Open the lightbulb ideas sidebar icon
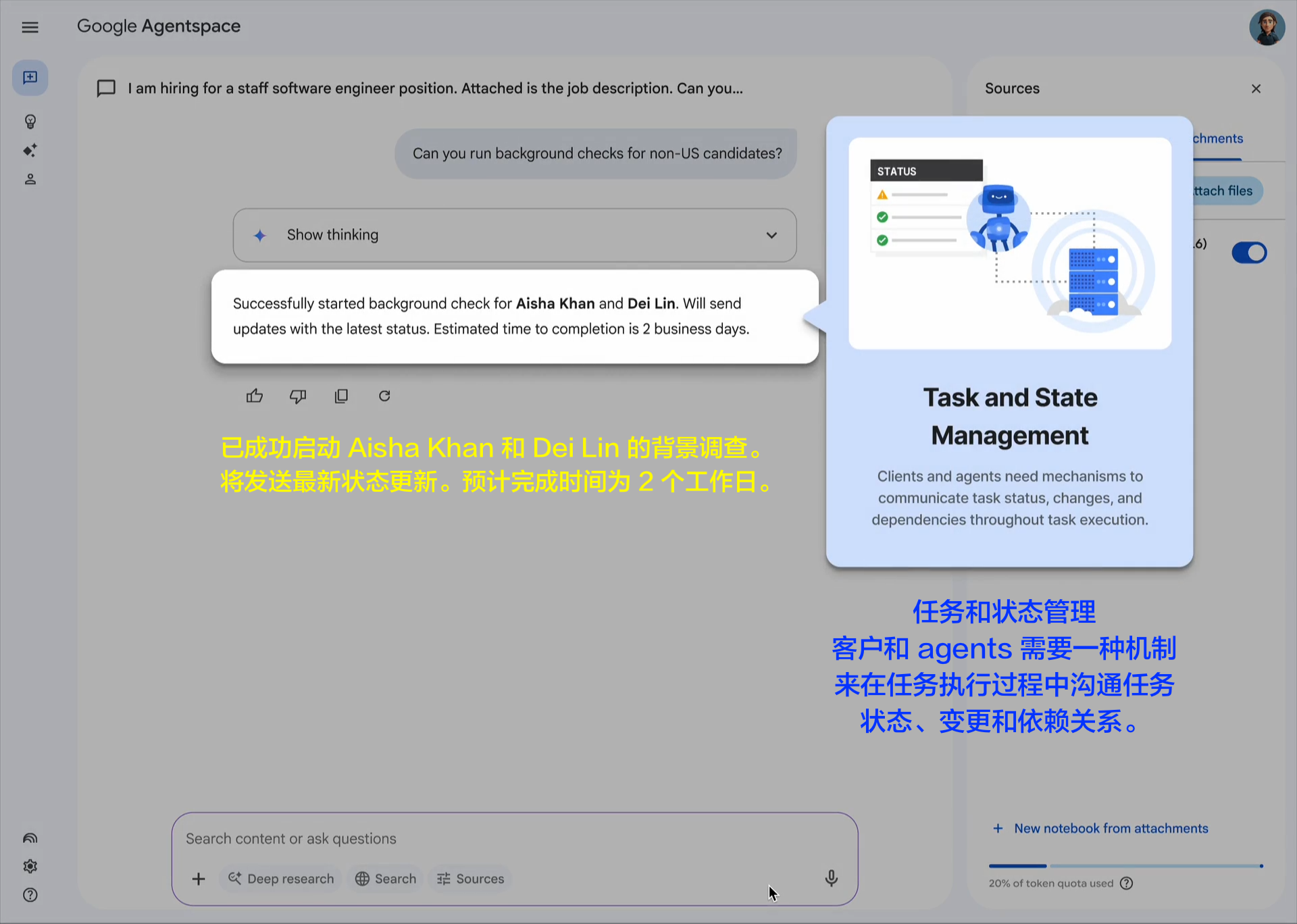Screen dimensions: 1297x924 pyautogui.click(x=30, y=122)
